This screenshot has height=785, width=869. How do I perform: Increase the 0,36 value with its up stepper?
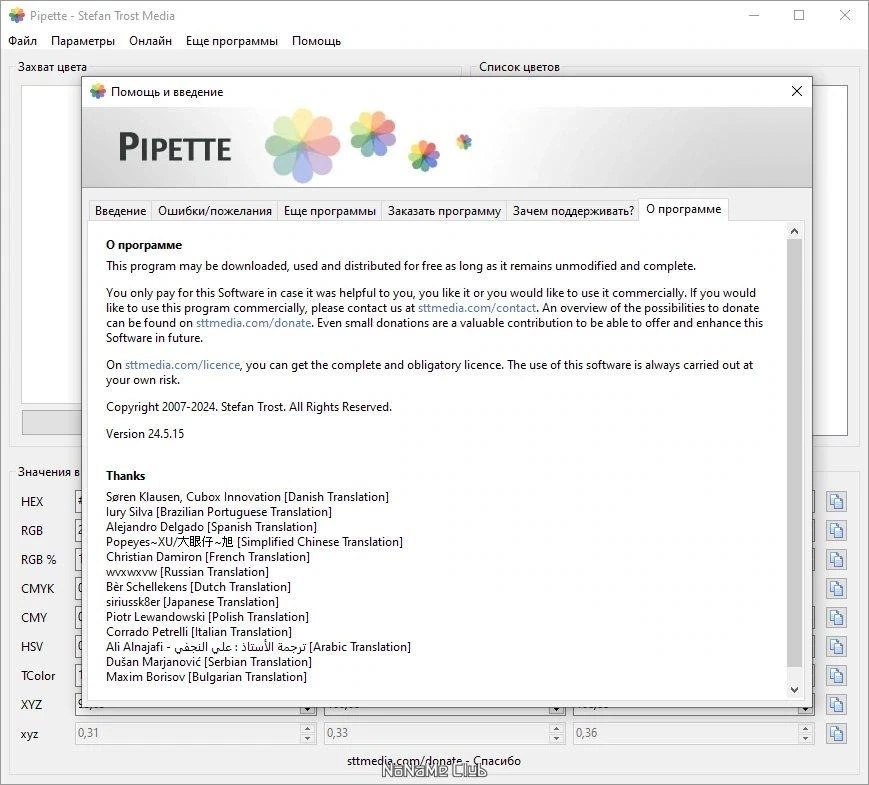coord(805,728)
